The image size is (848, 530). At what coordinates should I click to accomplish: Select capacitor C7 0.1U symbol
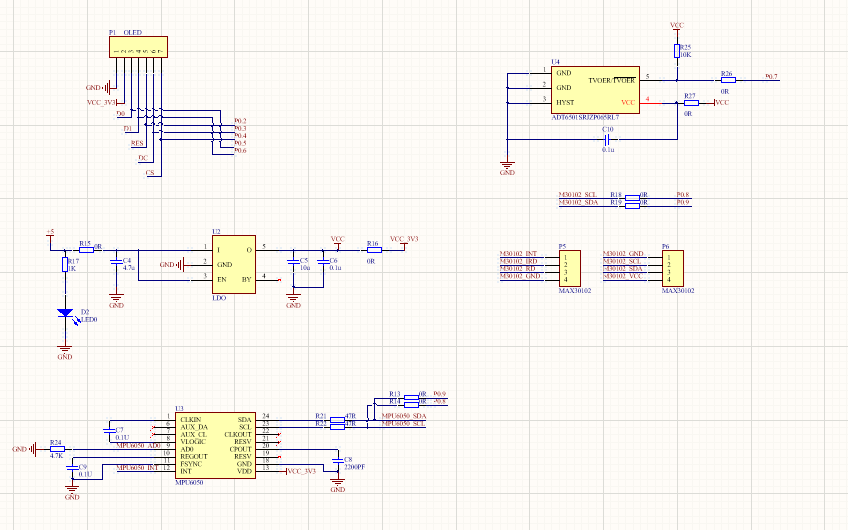[x=109, y=431]
